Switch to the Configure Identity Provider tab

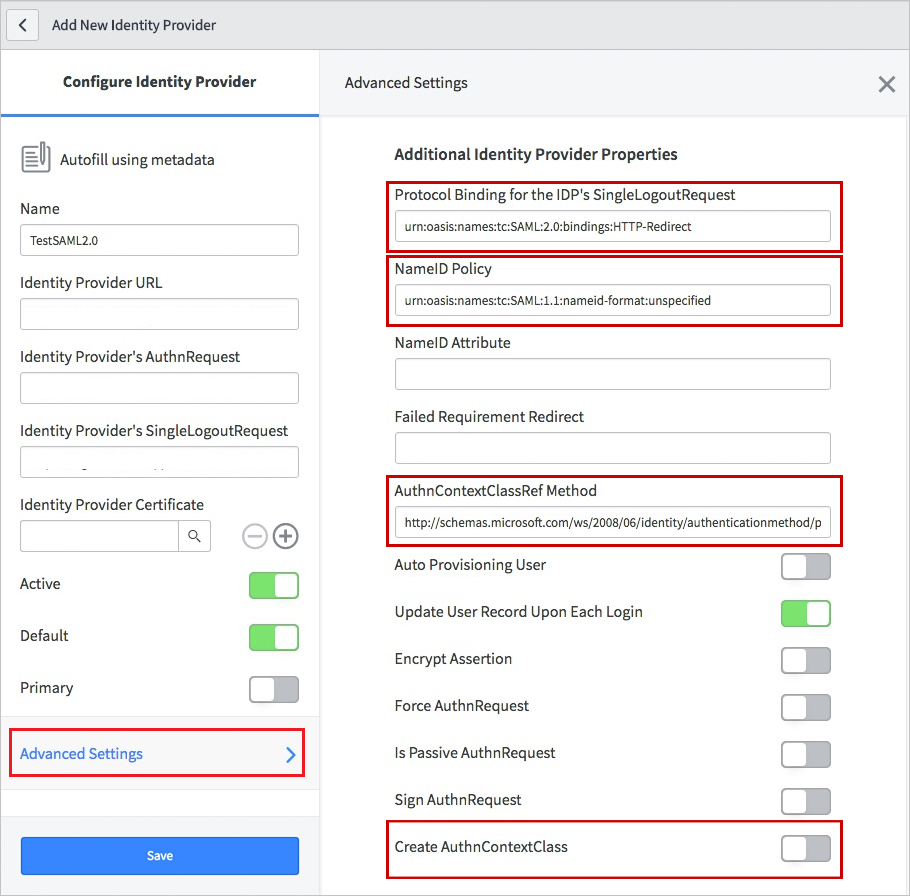click(x=159, y=81)
